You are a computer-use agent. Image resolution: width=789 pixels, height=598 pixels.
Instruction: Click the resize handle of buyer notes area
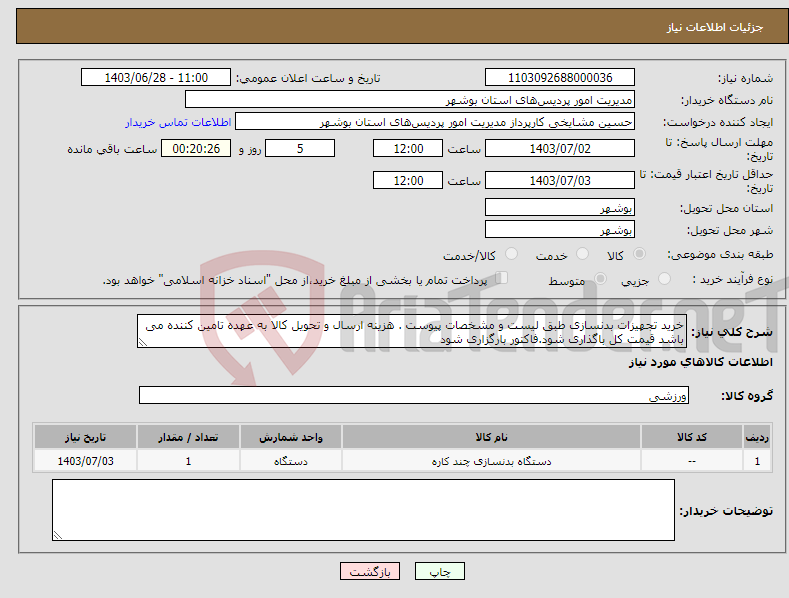click(57, 536)
